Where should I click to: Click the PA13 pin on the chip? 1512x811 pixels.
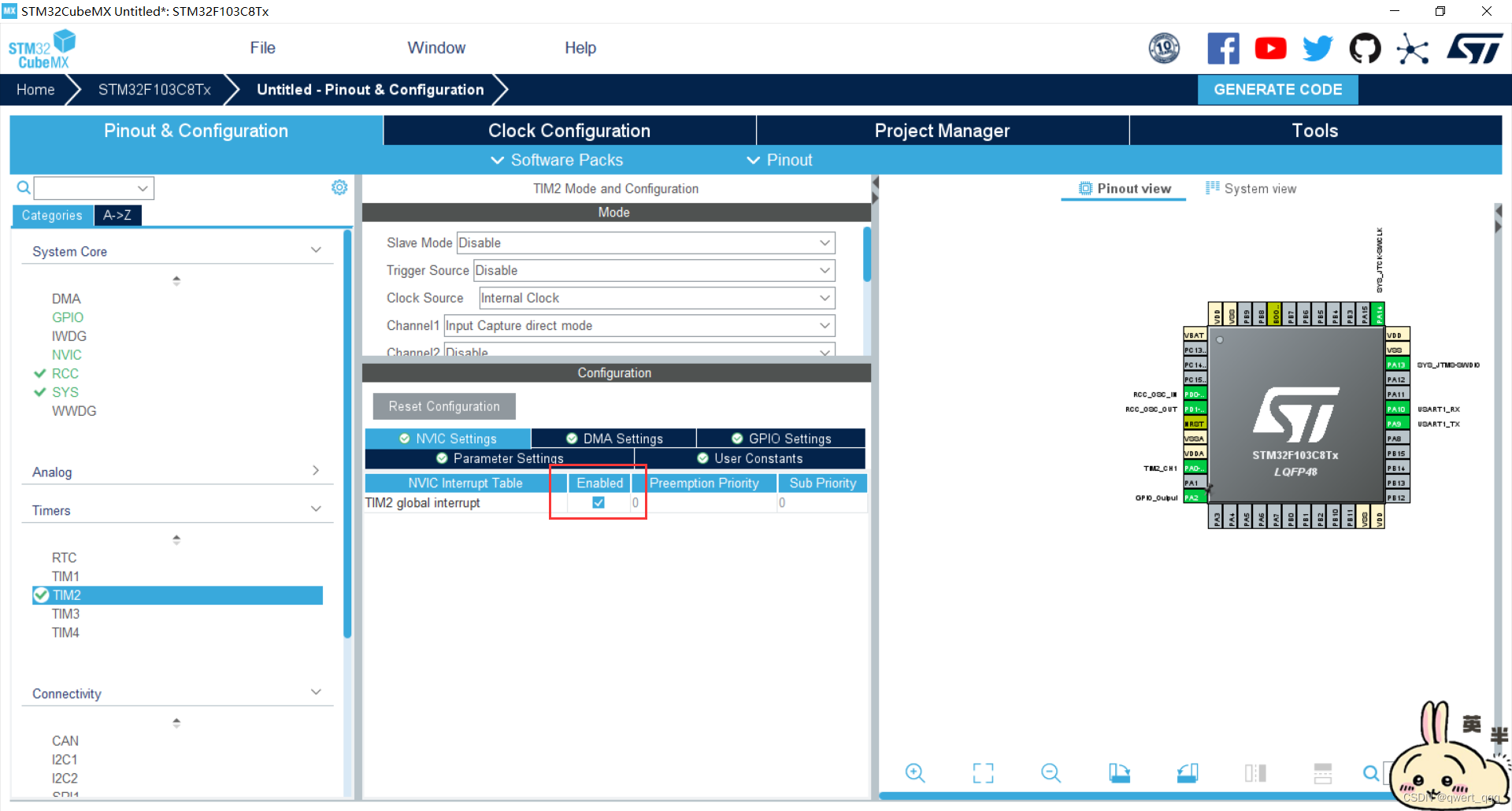[1397, 365]
